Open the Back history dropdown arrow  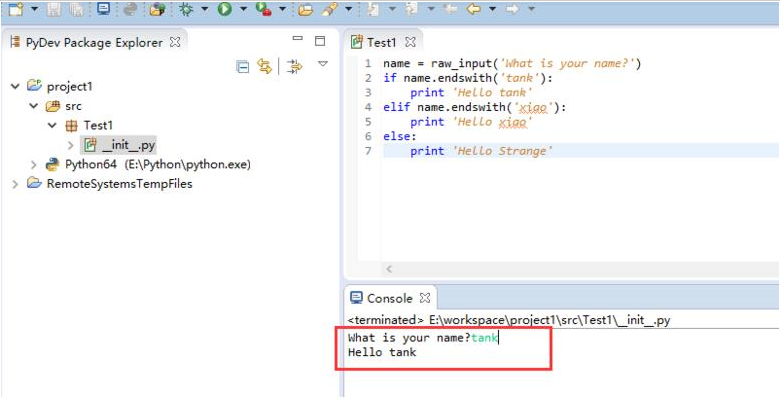(492, 9)
